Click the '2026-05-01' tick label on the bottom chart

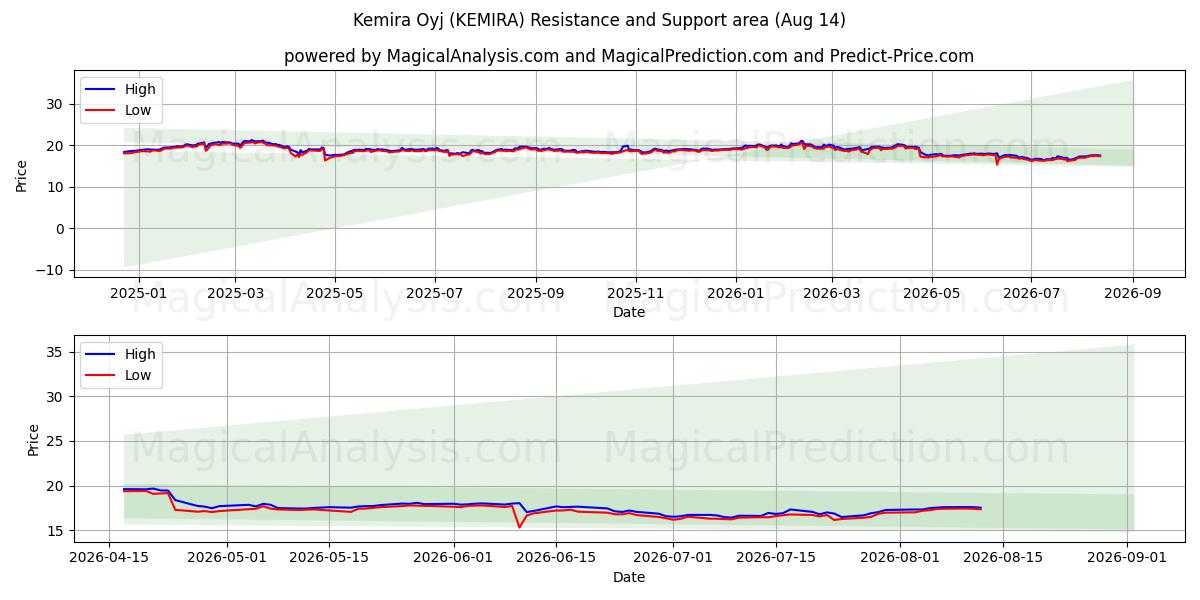click(225, 559)
